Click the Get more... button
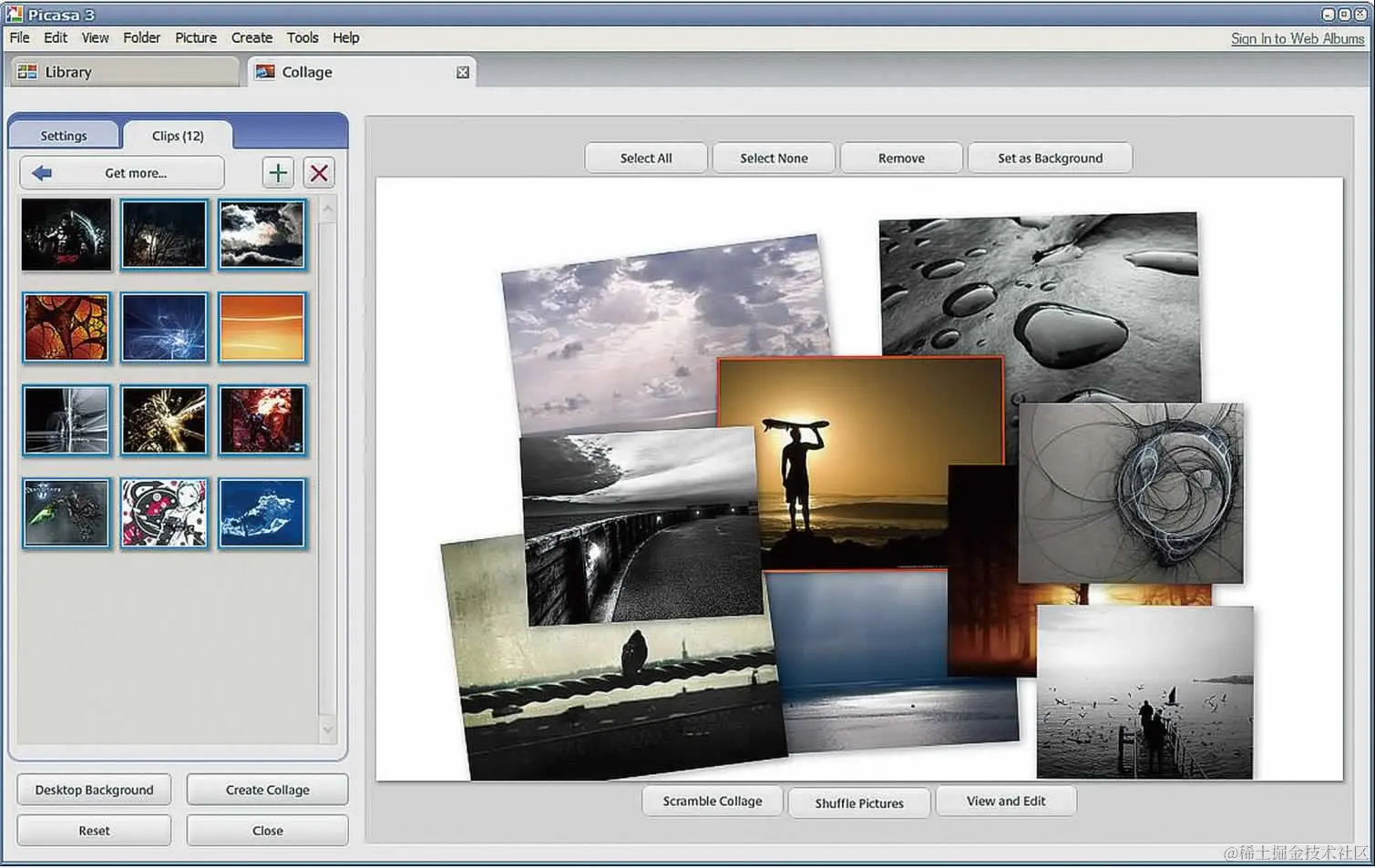Screen dimensions: 1375x868 point(136,173)
